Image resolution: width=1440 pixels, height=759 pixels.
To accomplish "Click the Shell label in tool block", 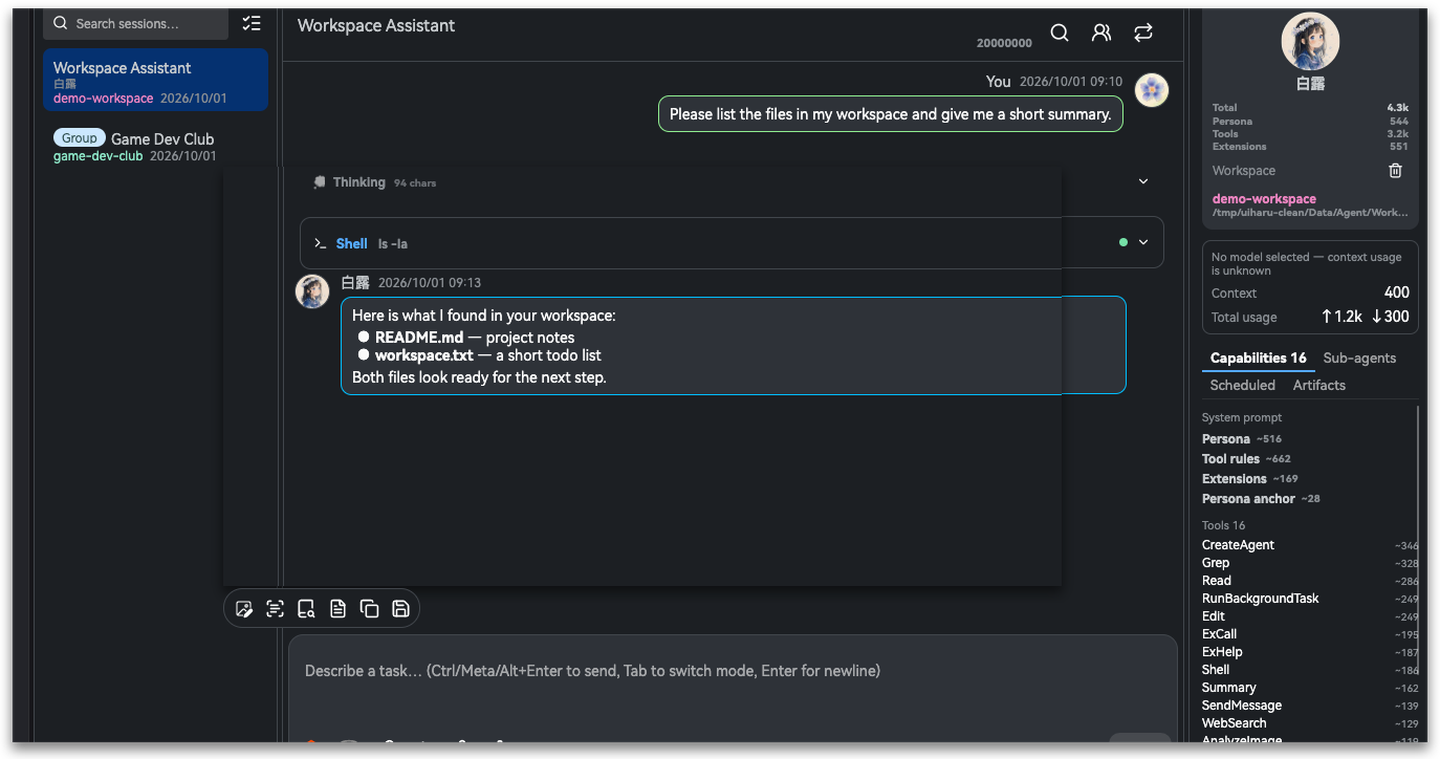I will click(352, 243).
